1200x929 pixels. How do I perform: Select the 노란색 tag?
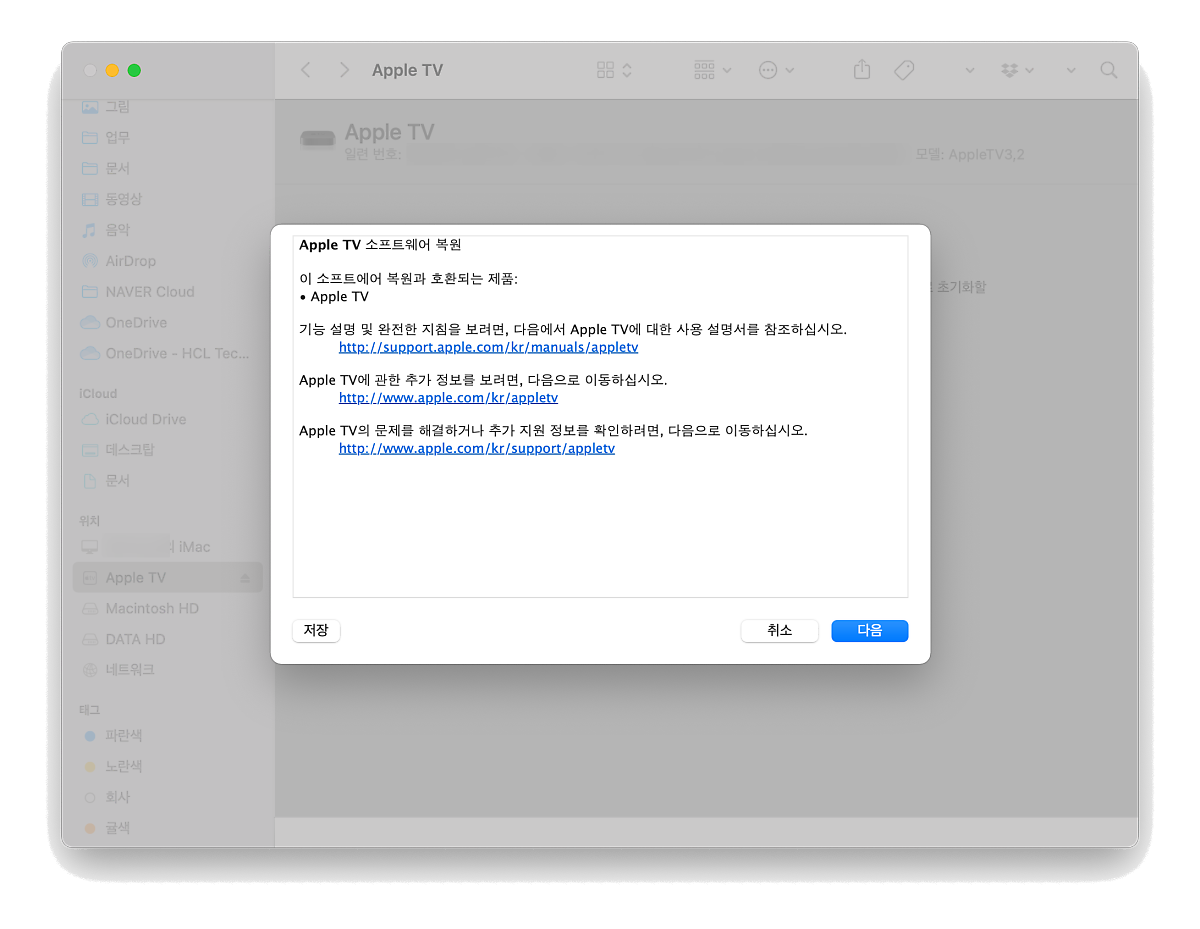[x=167, y=766]
